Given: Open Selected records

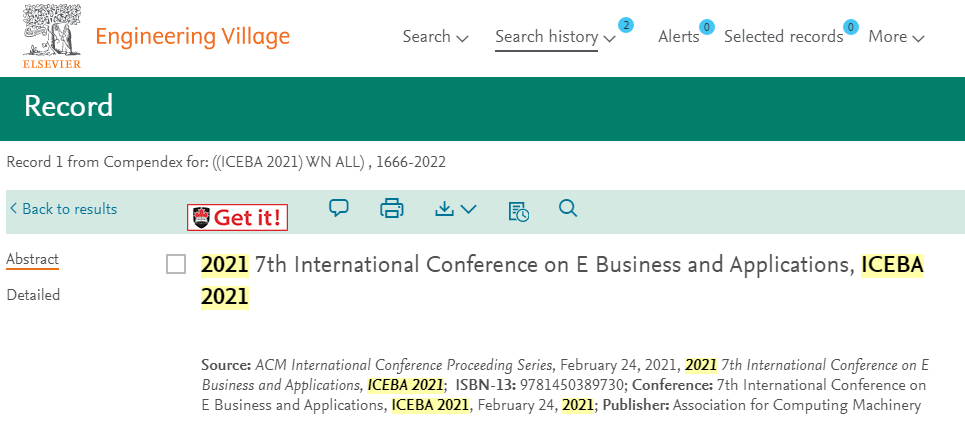Looking at the screenshot, I should (x=783, y=37).
